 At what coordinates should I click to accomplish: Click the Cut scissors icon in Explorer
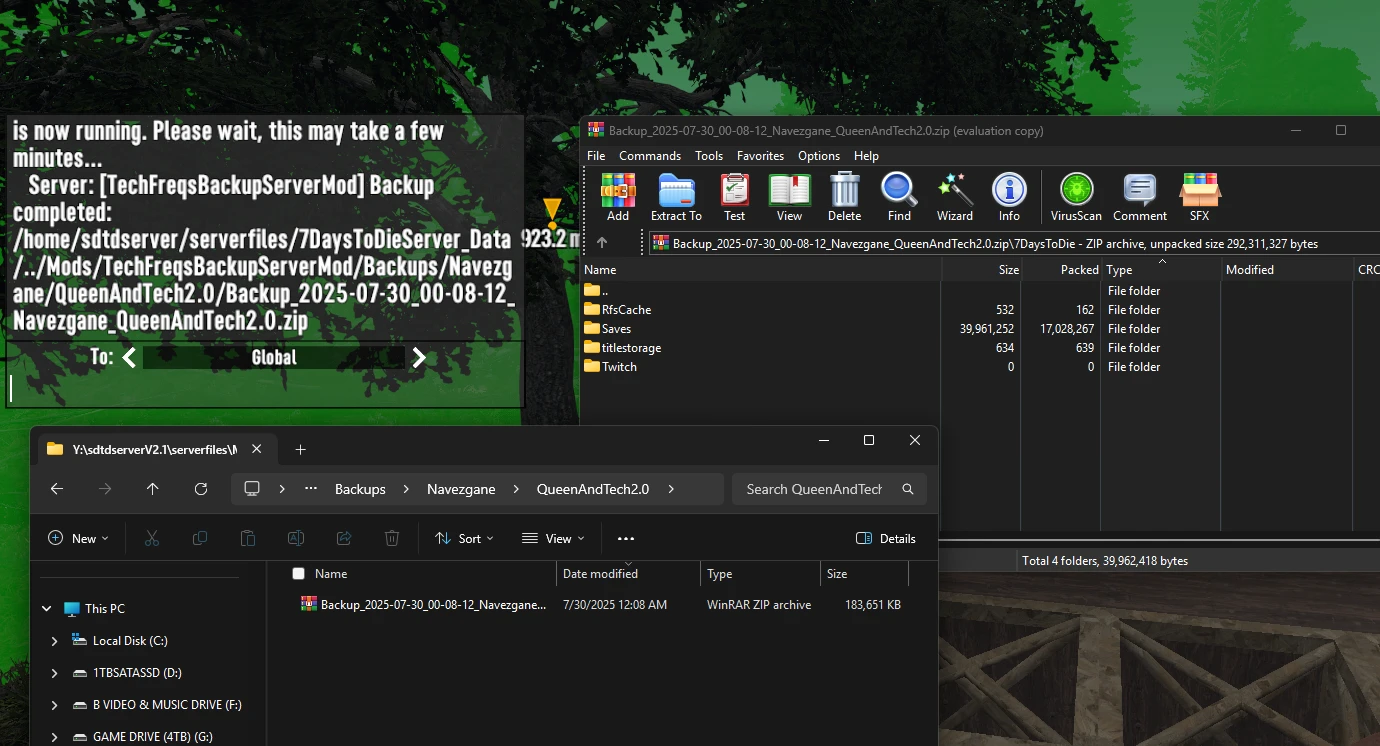[152, 538]
